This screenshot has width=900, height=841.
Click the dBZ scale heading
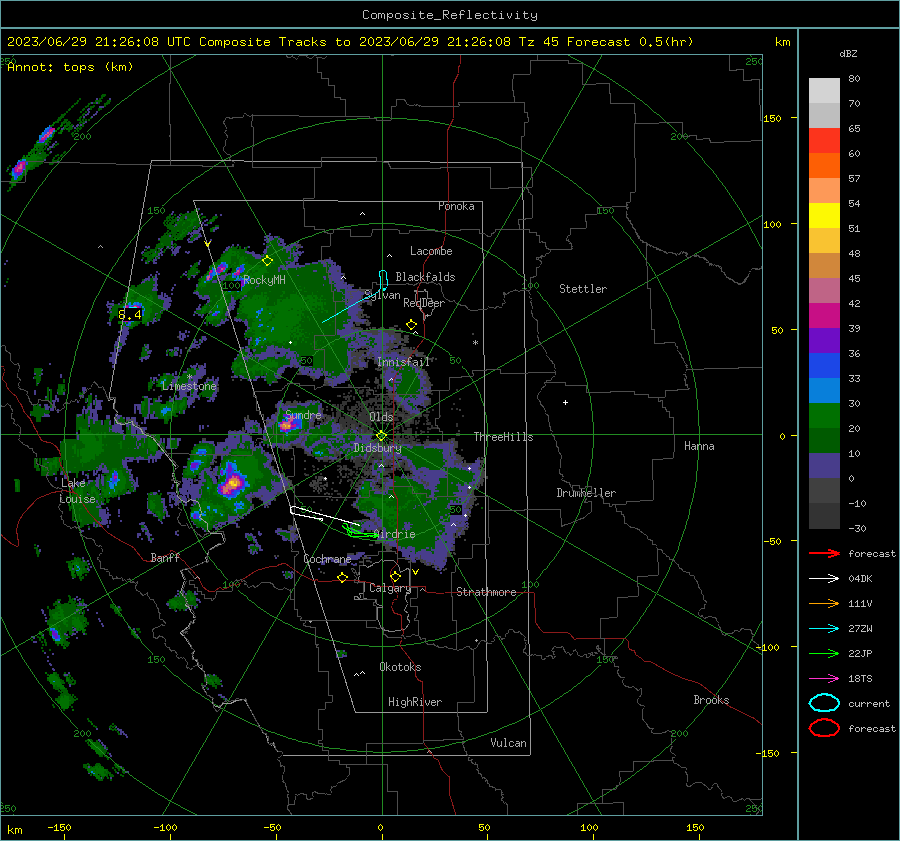(848, 54)
